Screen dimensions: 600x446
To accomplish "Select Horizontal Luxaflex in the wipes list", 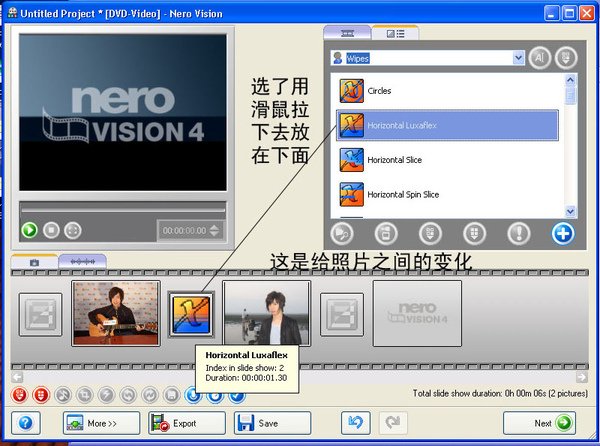I will point(447,125).
